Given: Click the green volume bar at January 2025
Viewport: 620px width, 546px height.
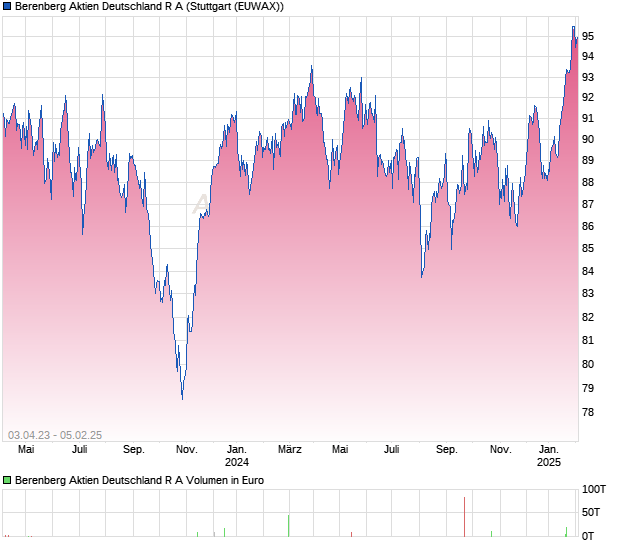Looking at the screenshot, I should pos(566,532).
